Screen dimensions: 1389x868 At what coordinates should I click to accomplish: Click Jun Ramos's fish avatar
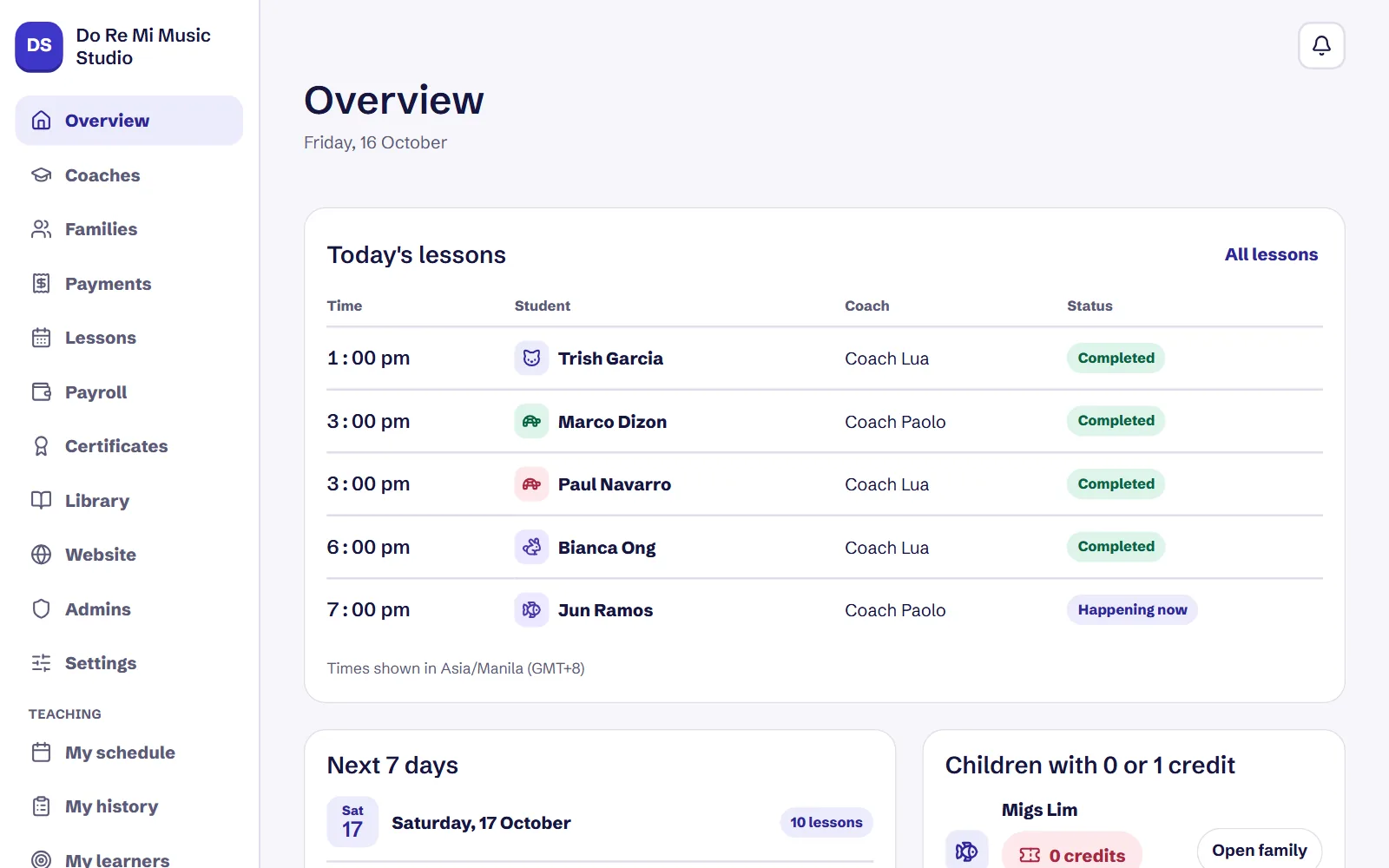(x=531, y=610)
